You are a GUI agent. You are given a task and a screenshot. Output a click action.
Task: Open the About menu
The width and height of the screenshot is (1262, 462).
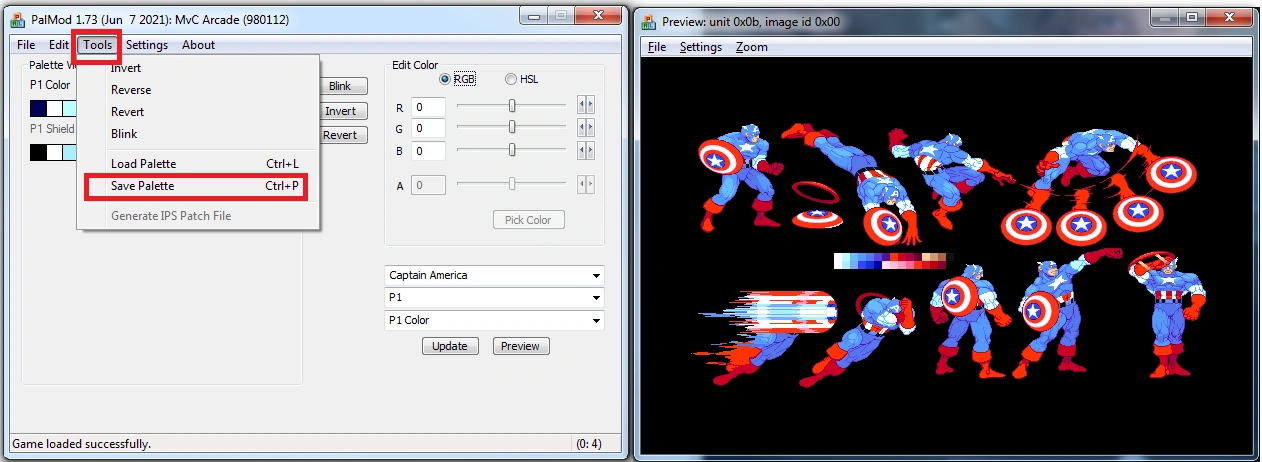click(198, 45)
